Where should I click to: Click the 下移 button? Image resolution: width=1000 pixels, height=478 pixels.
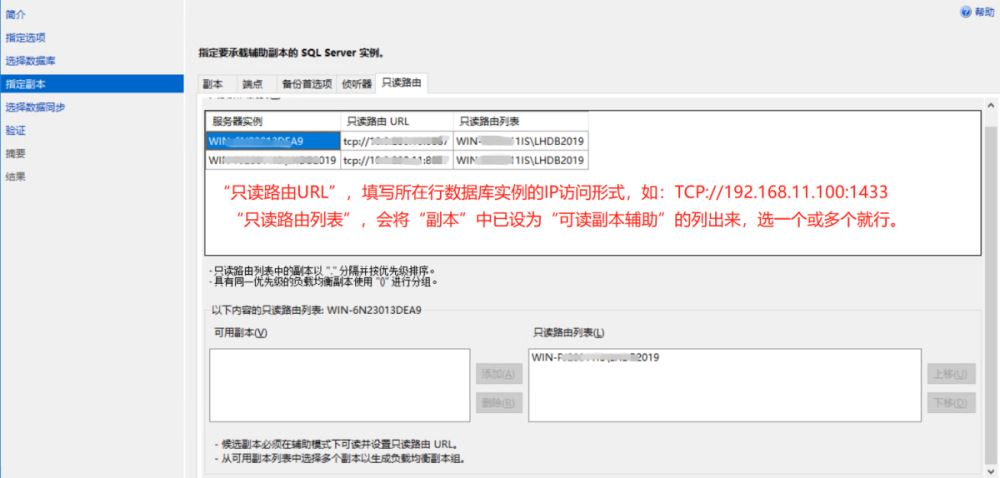[951, 403]
